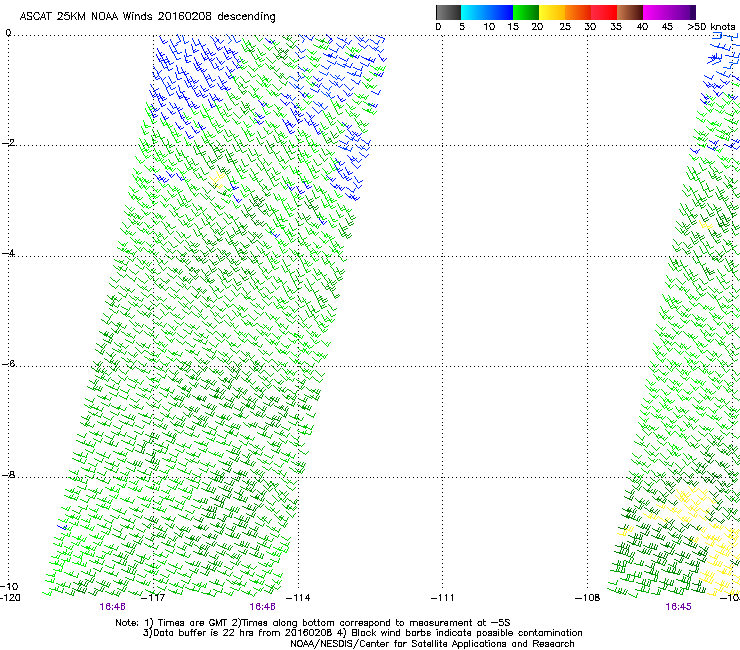Click the '16:46' time label left of -114
The height and width of the screenshot is (650, 740).
pos(262,607)
